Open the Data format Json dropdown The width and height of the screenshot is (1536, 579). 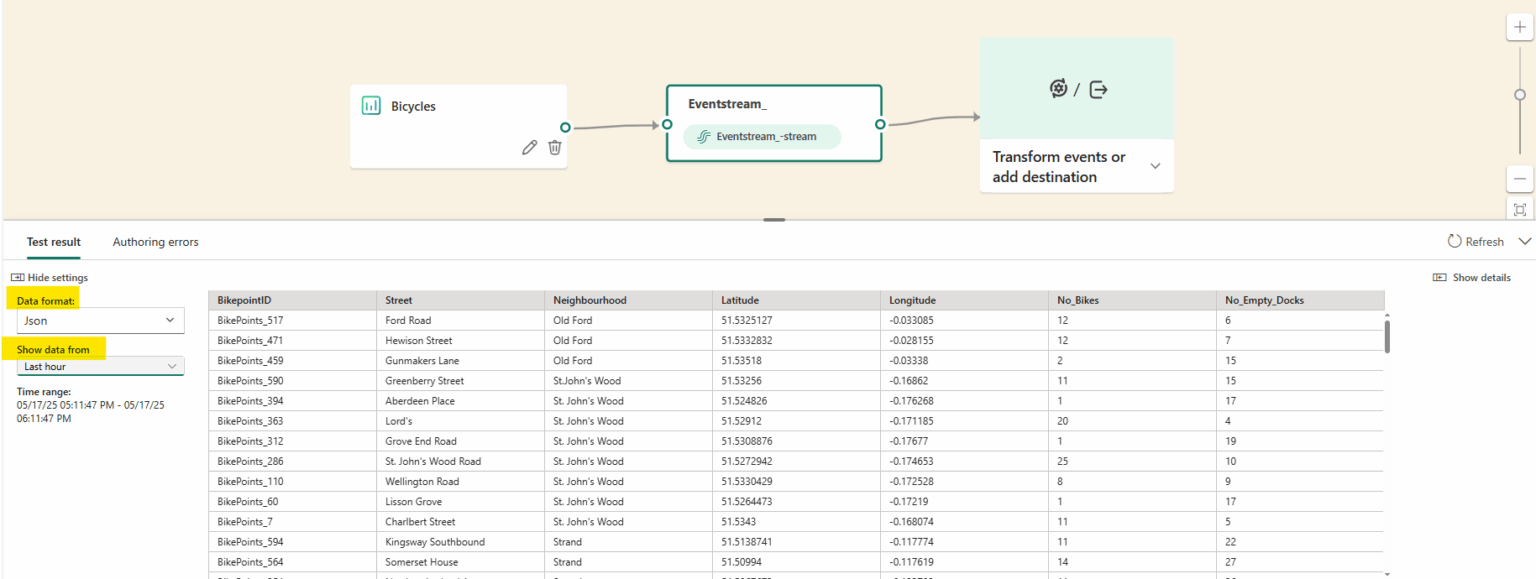(101, 321)
